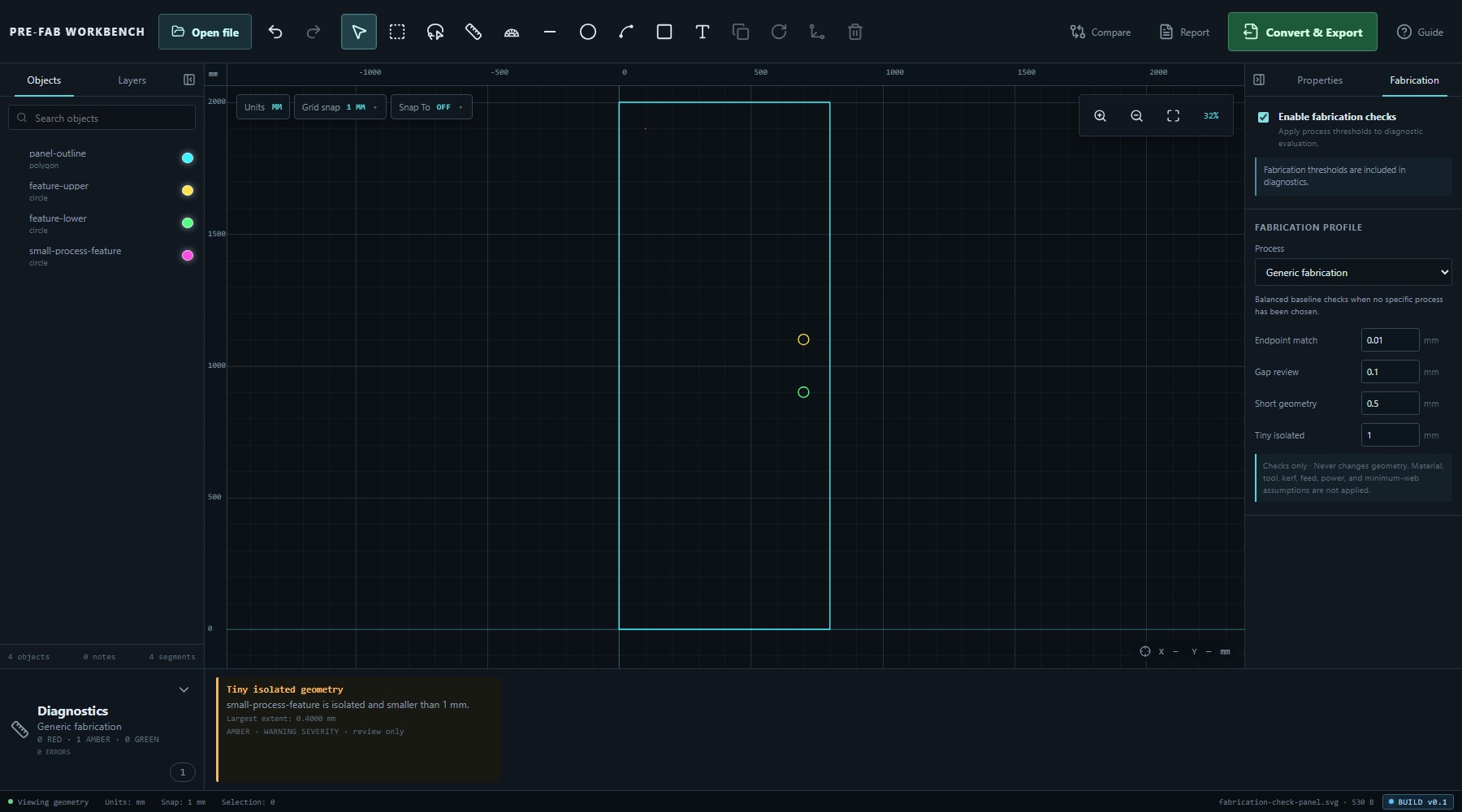
Task: Select the rectangle drawing tool
Action: point(664,32)
